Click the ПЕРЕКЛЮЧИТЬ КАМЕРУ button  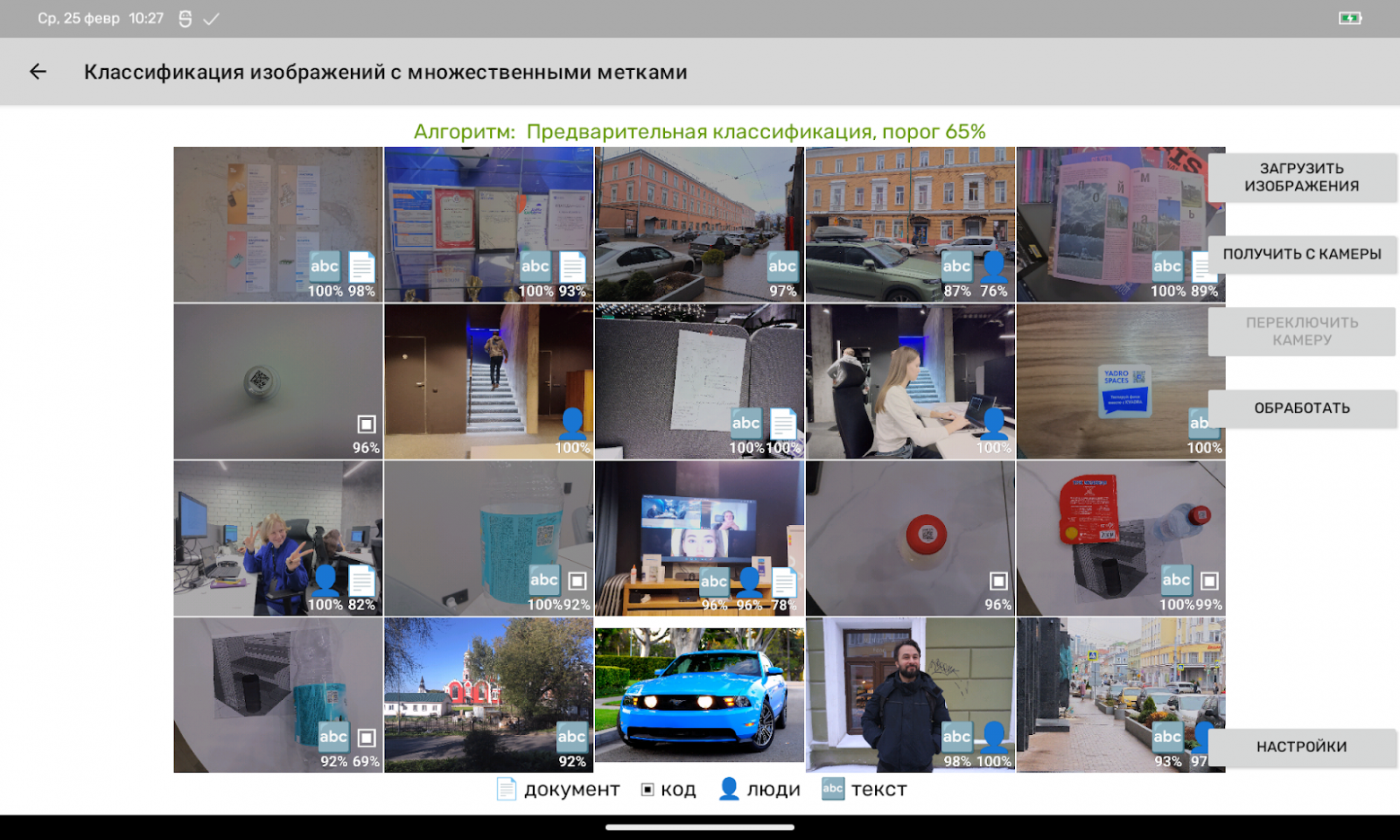pos(1302,331)
